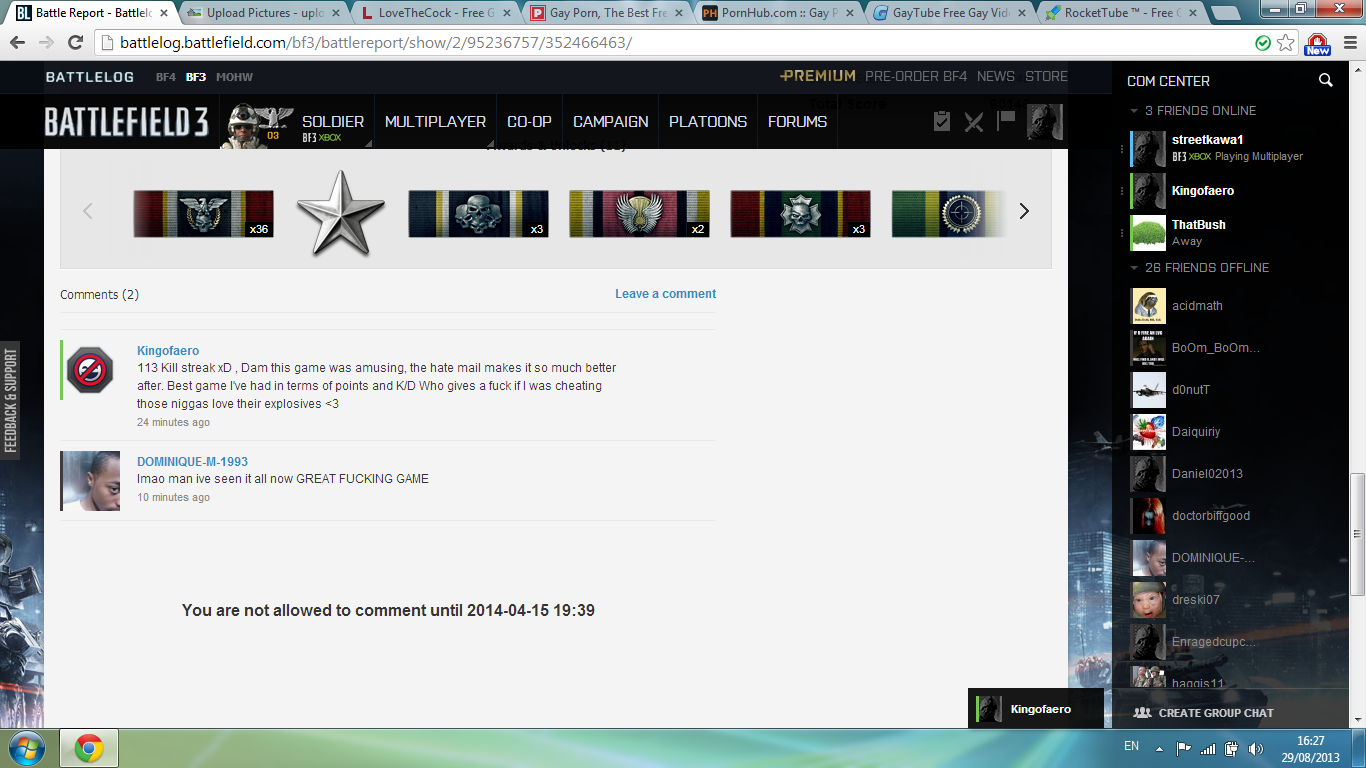Click the Leave a comment link
The width and height of the screenshot is (1366, 768).
point(665,294)
